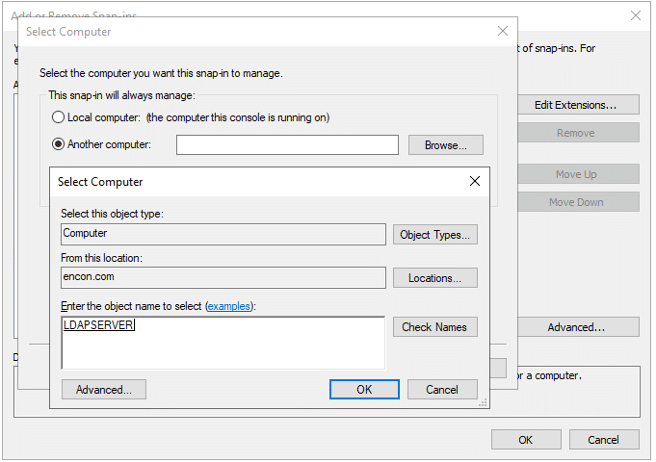Close the inner Select Computer dialog with X
Screen dimensions: 656x462
pos(475,182)
